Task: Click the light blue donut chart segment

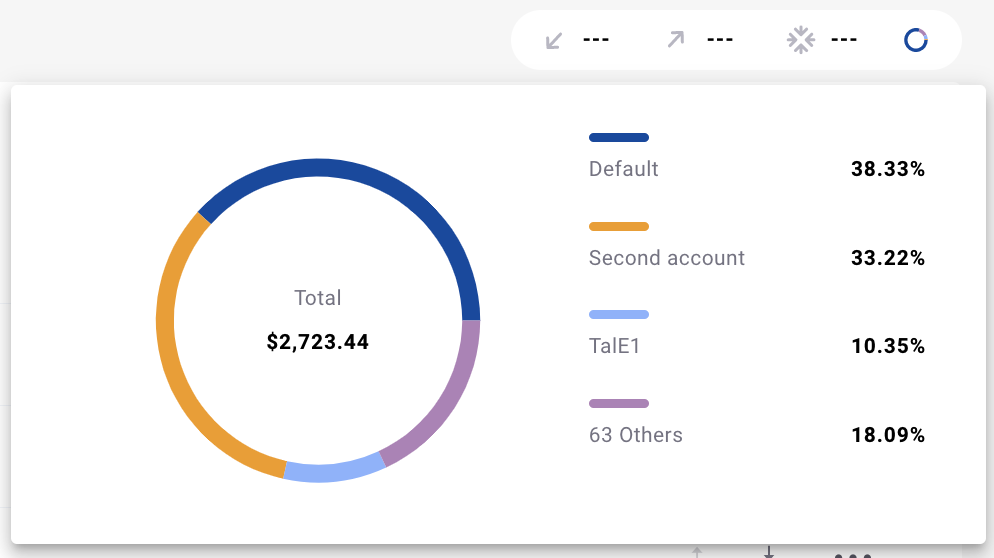Action: [335, 470]
